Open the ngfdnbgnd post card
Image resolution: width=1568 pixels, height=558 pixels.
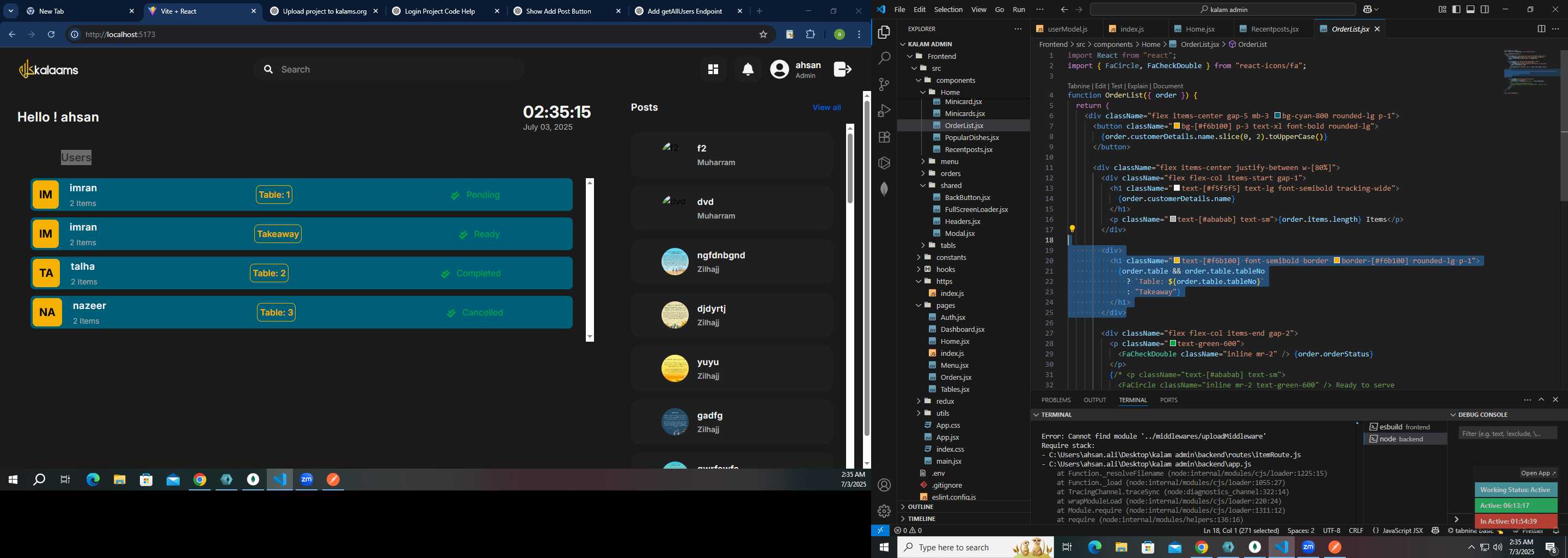(731, 262)
